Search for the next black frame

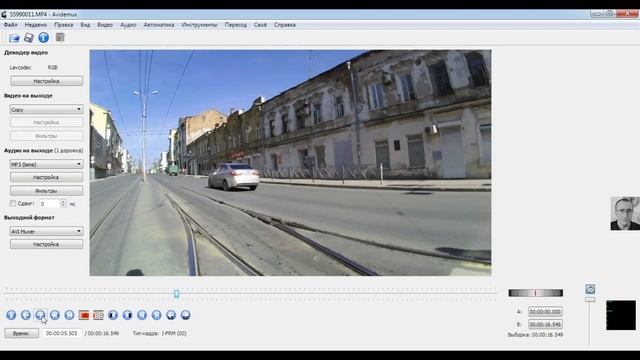pos(127,315)
